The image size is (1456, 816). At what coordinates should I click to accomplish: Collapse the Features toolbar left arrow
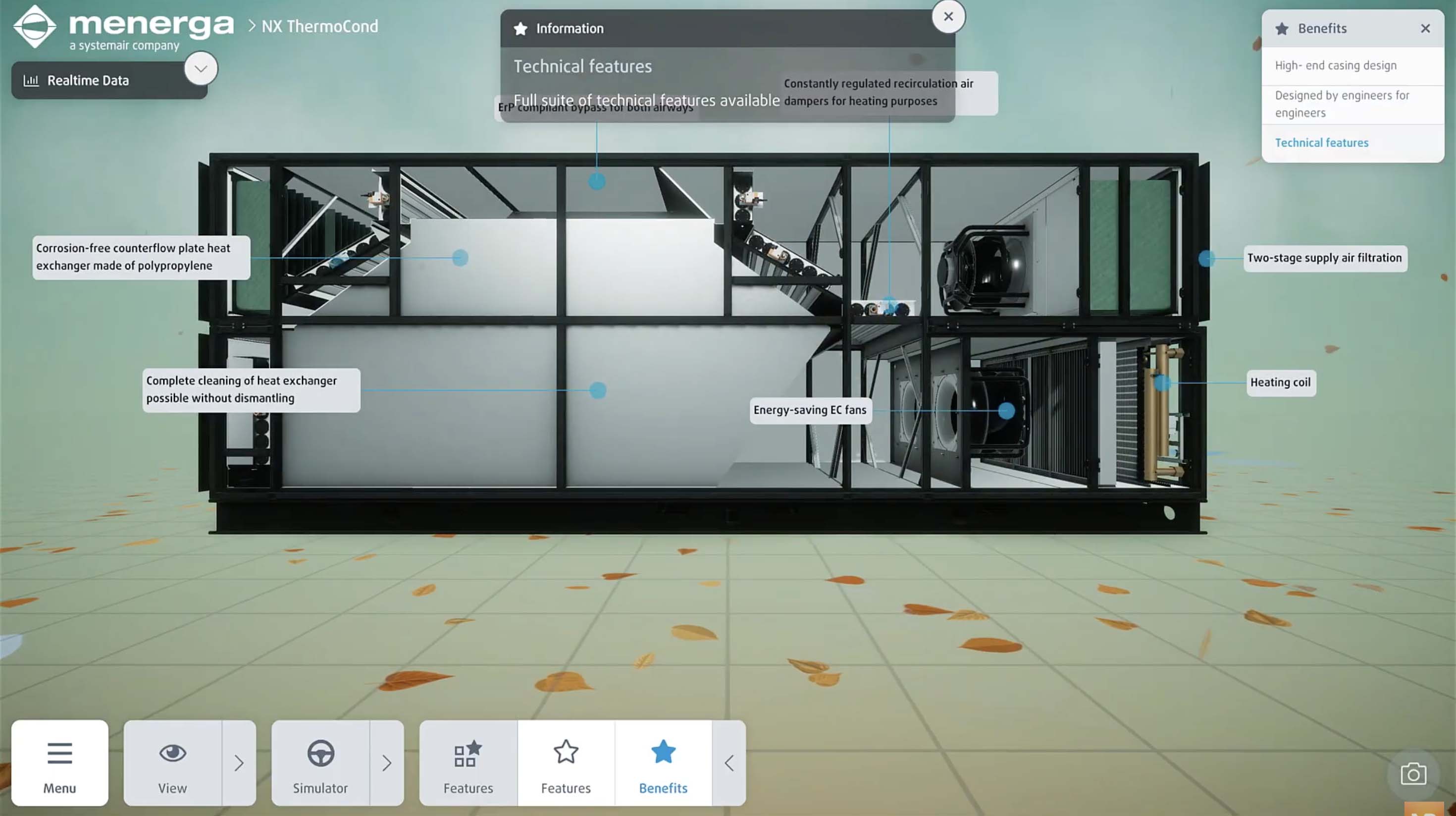(729, 763)
